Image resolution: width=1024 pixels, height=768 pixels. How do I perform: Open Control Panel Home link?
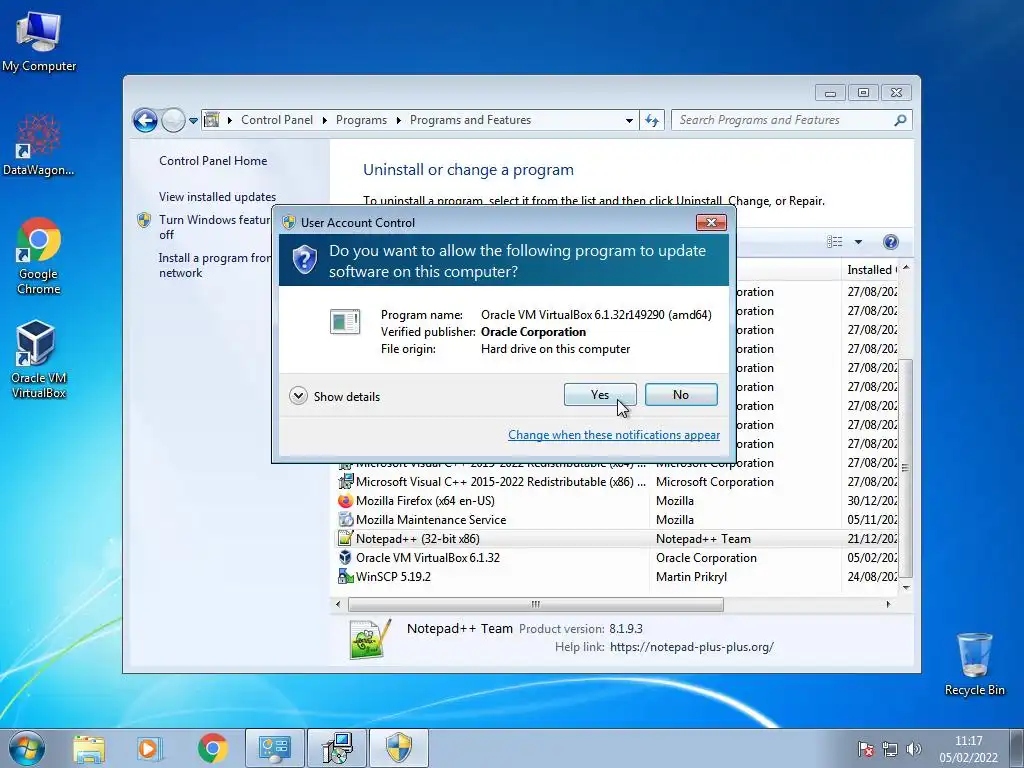click(x=213, y=161)
